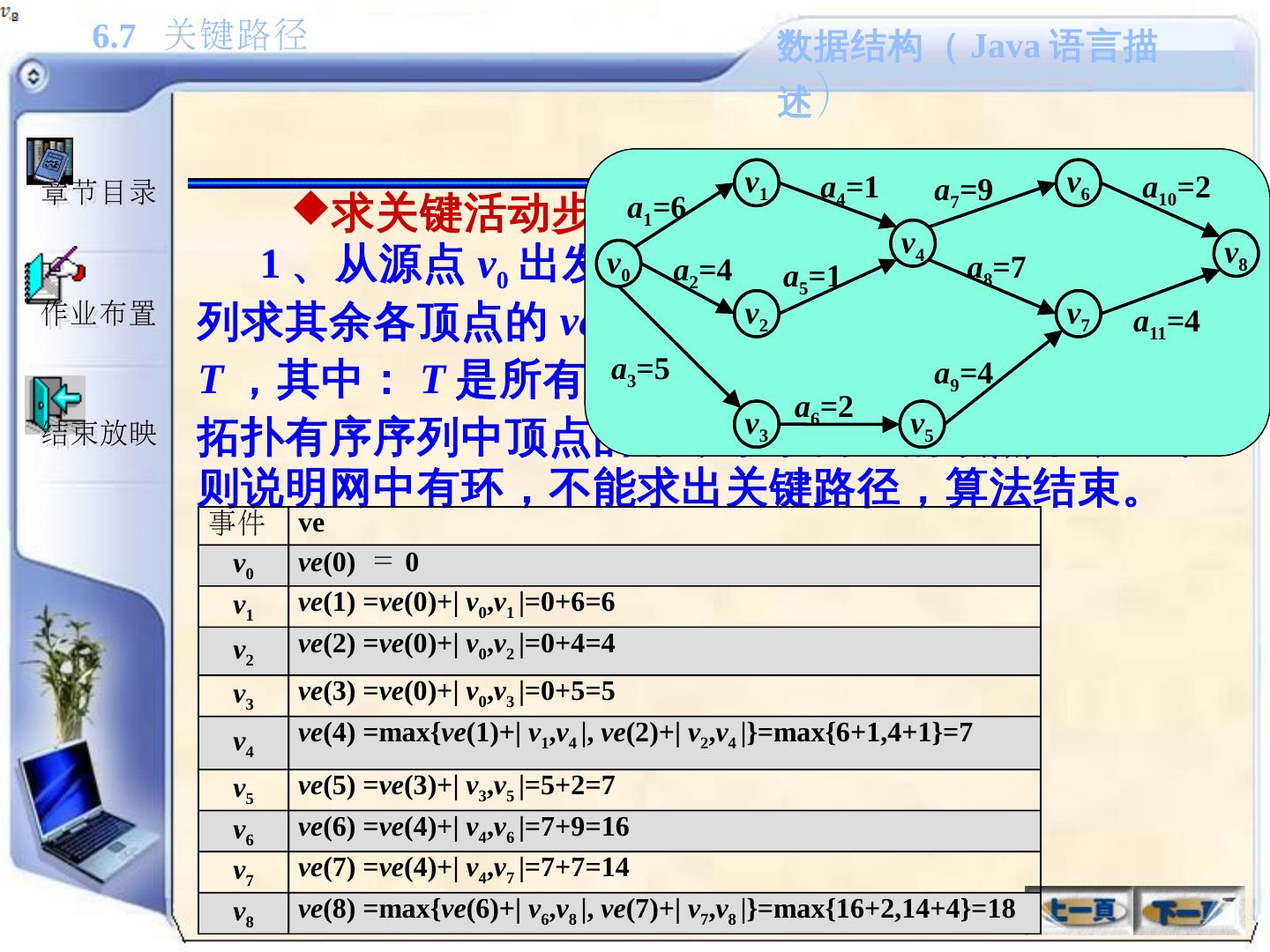Click the round up-down arrow button in the sidebar
Screen dimensions: 1270x952
[33, 77]
